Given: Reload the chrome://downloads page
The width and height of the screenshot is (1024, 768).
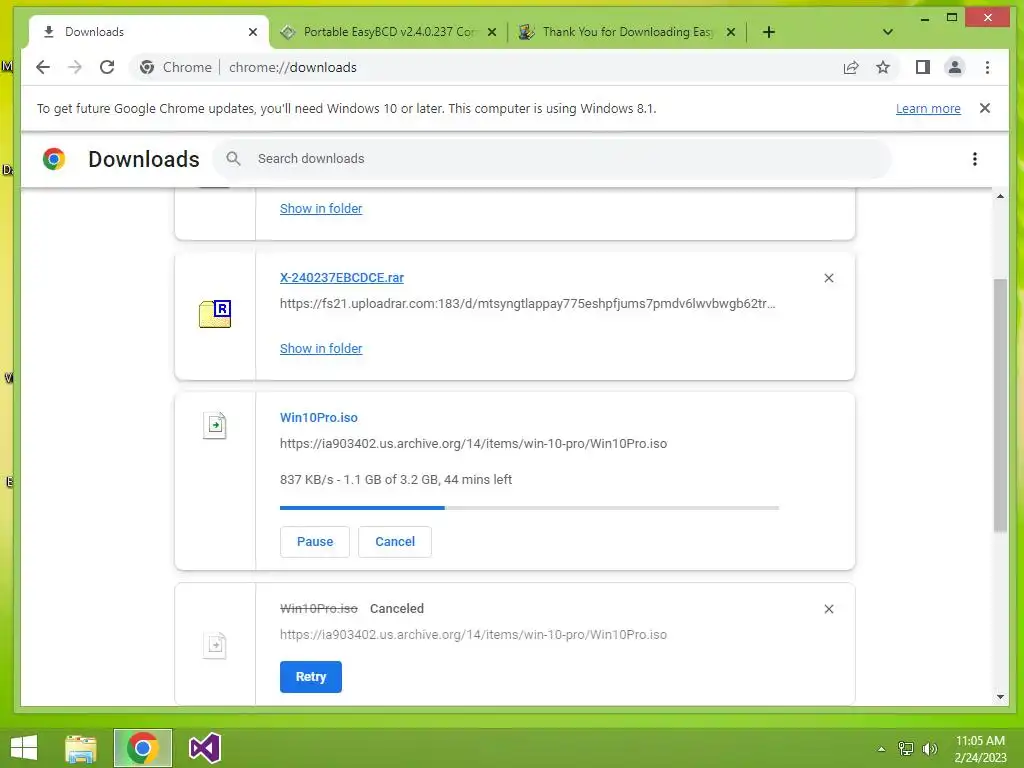Looking at the screenshot, I should (x=107, y=67).
